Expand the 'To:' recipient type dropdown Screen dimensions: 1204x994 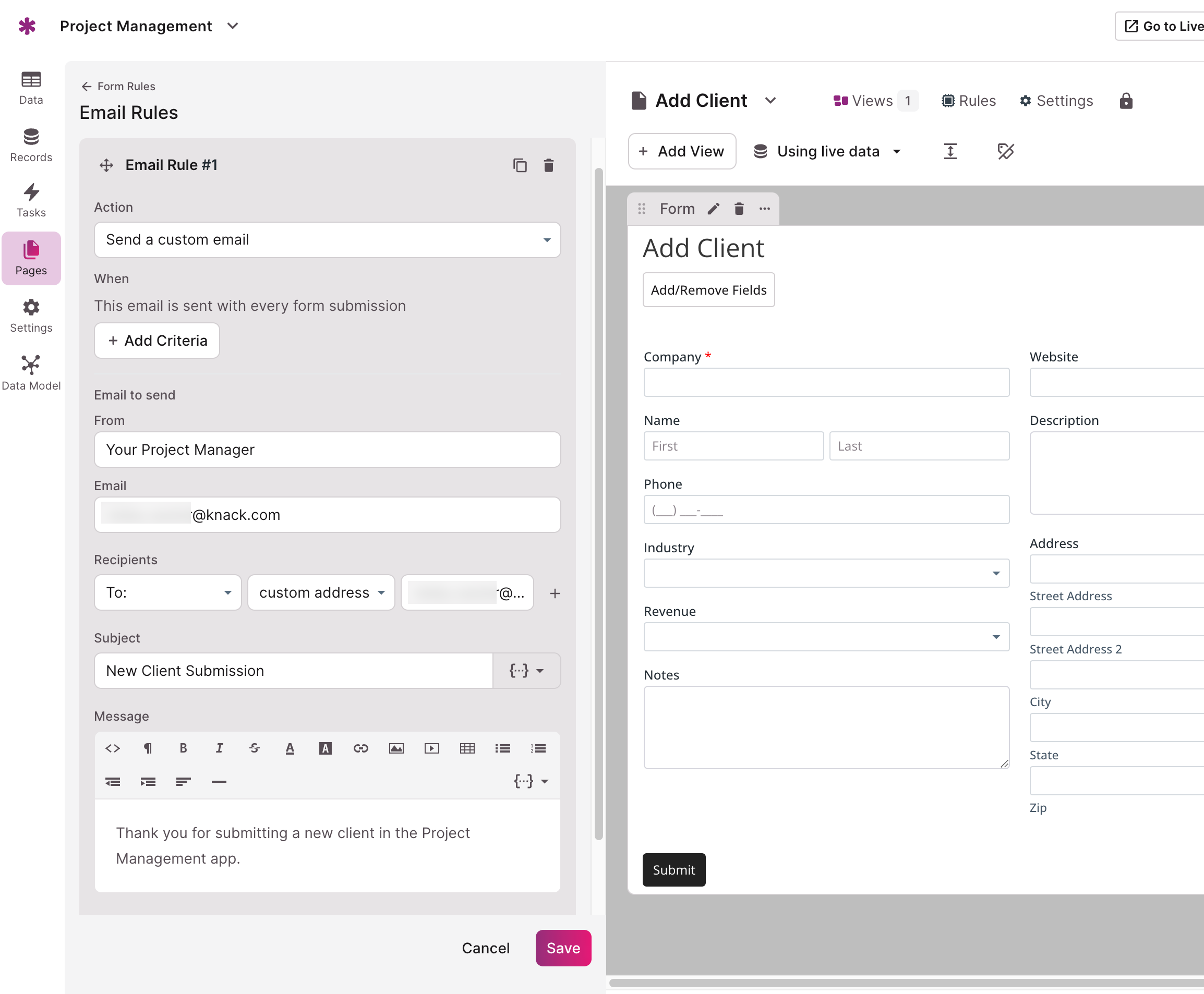[168, 592]
